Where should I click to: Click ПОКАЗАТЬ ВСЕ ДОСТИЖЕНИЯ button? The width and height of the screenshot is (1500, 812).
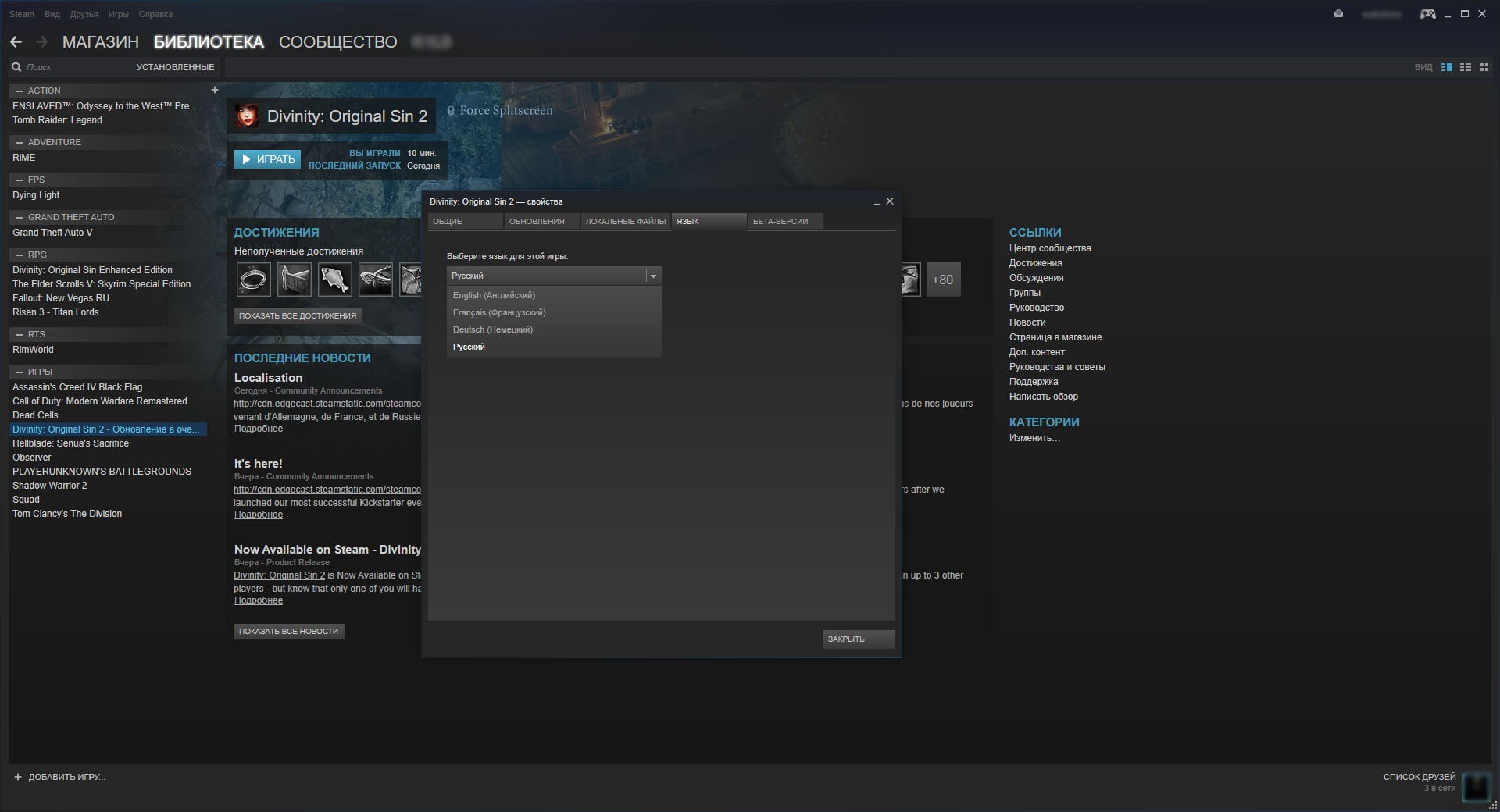(x=298, y=315)
